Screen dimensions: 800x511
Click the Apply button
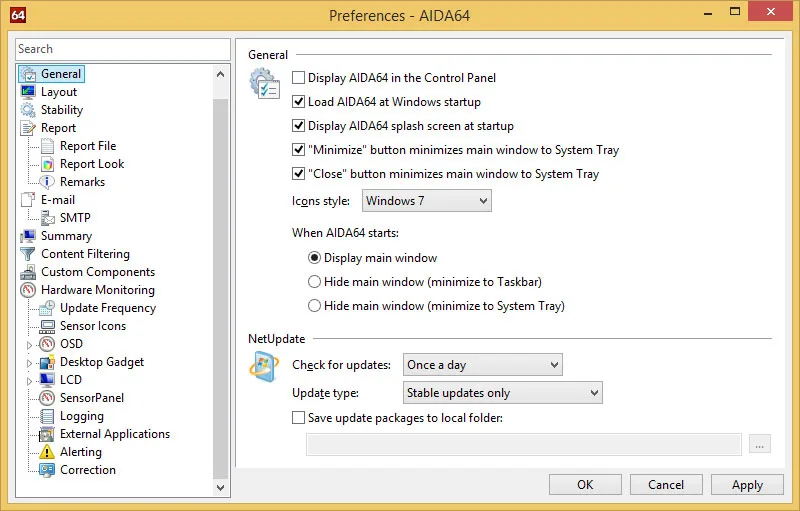[747, 485]
